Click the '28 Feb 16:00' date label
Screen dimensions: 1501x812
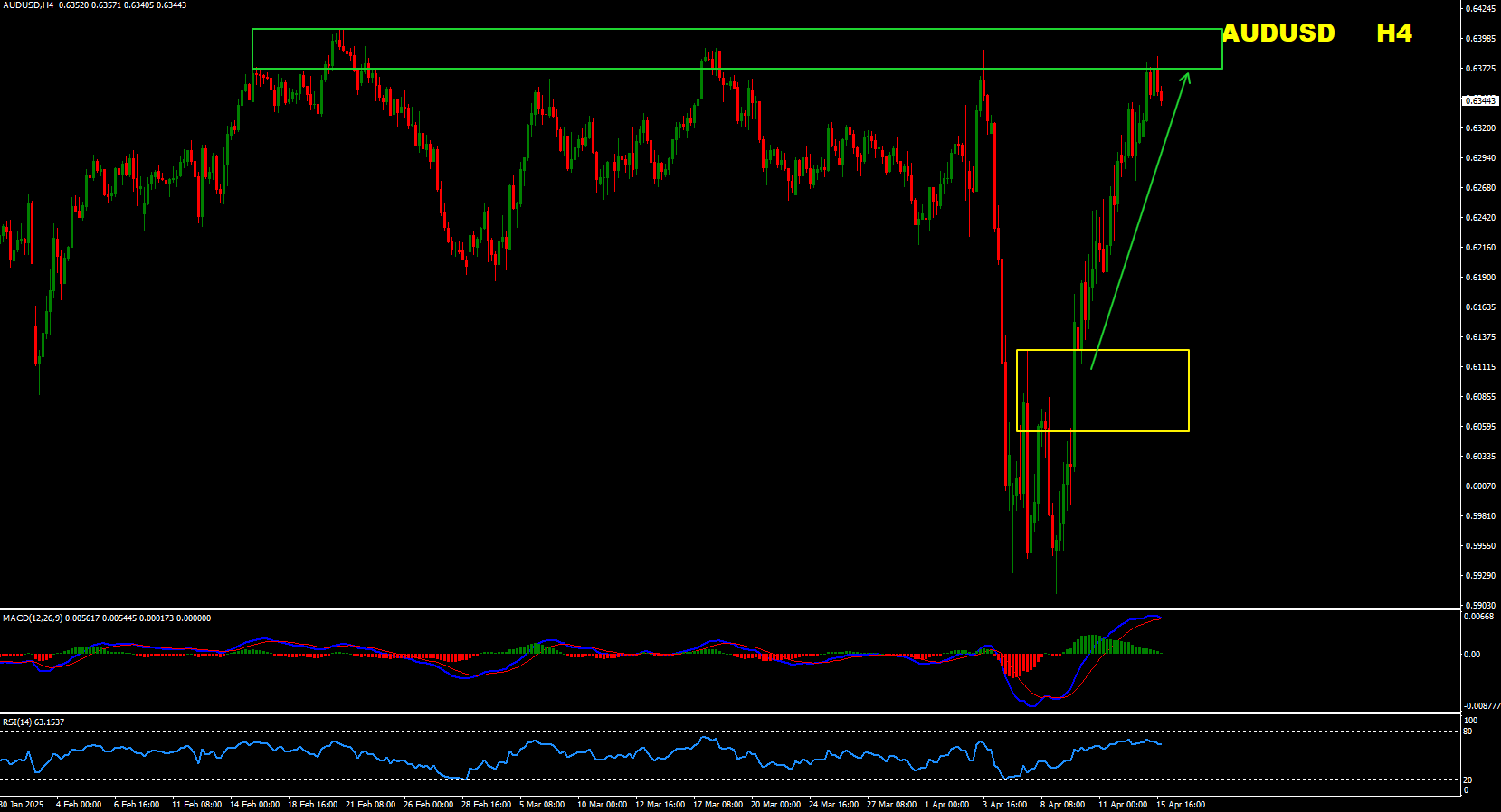(486, 805)
